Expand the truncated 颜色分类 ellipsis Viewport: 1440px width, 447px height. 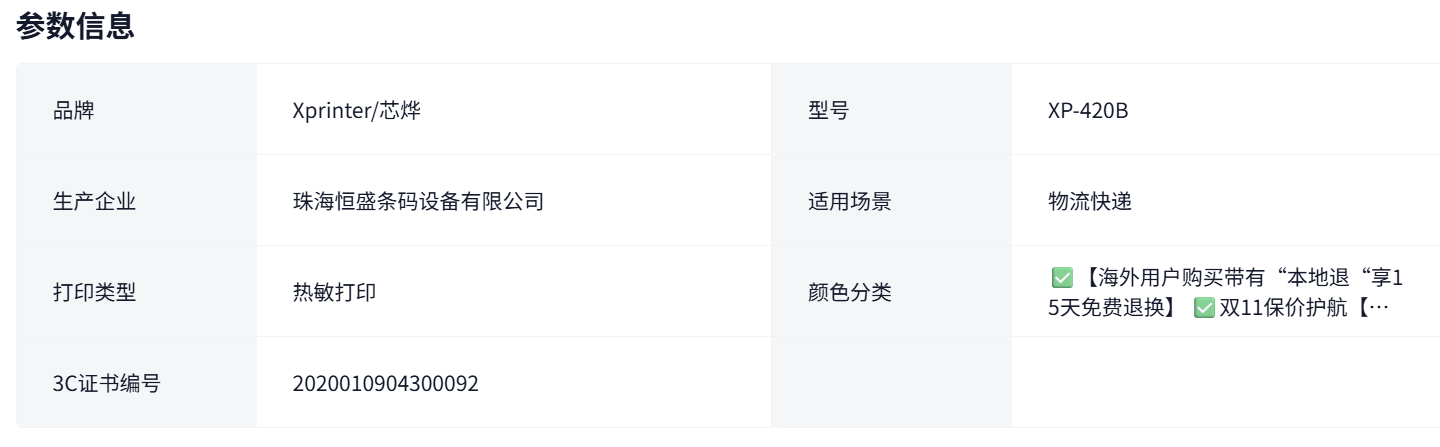pyautogui.click(x=1377, y=308)
